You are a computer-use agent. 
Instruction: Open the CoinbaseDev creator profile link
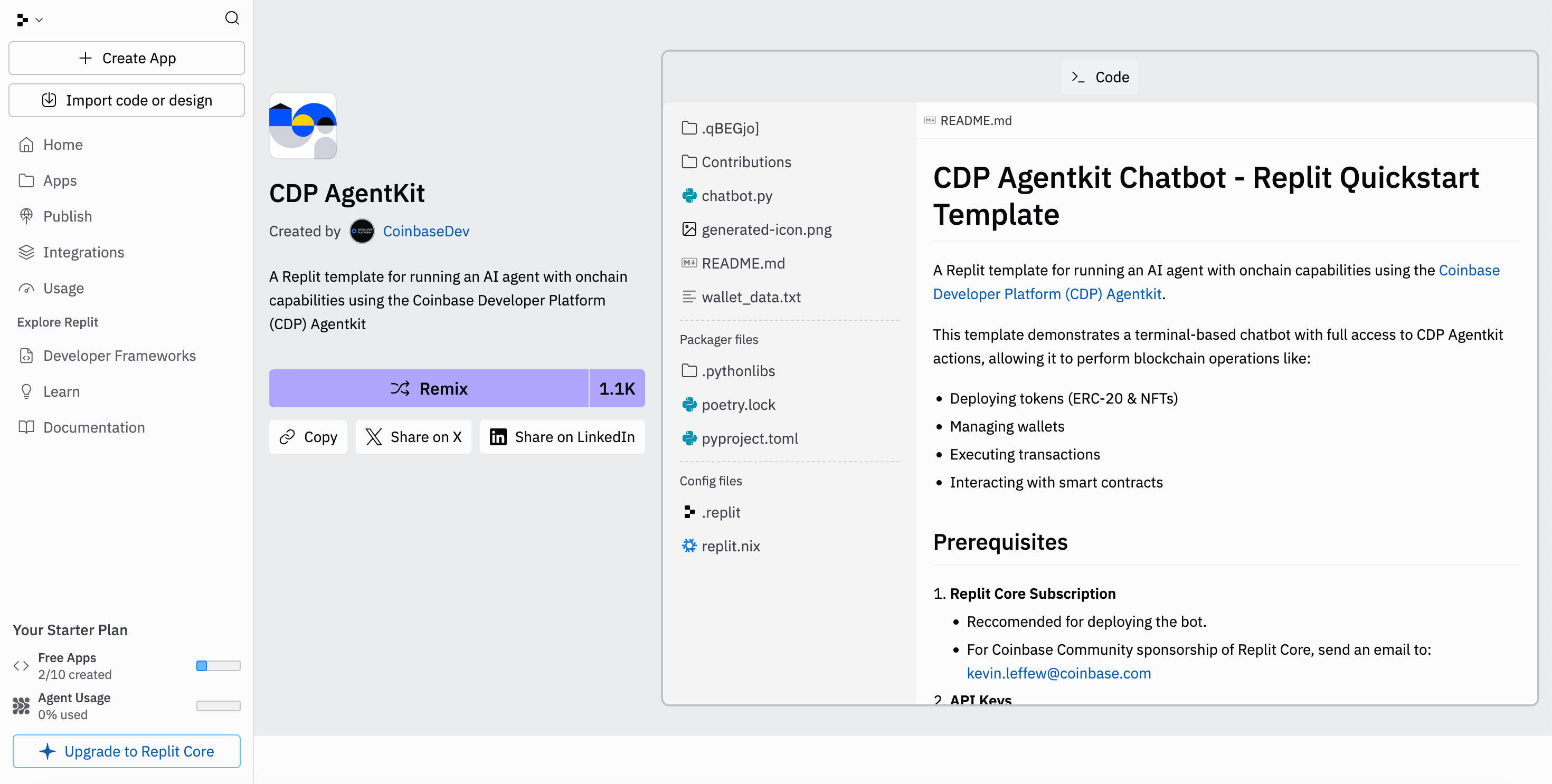pos(425,231)
